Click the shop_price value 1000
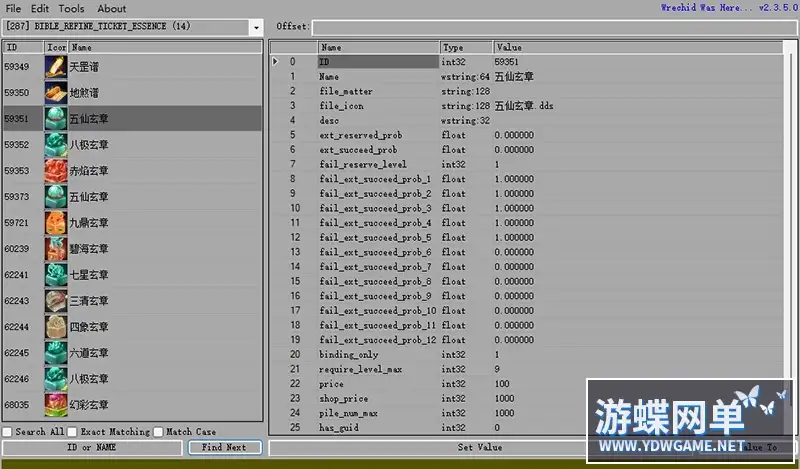Image resolution: width=800 pixels, height=469 pixels. tap(504, 399)
